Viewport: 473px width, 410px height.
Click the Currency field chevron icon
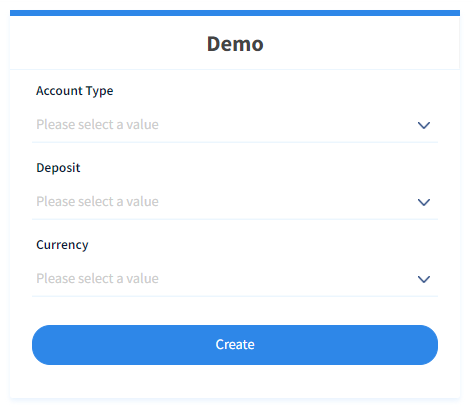click(424, 279)
